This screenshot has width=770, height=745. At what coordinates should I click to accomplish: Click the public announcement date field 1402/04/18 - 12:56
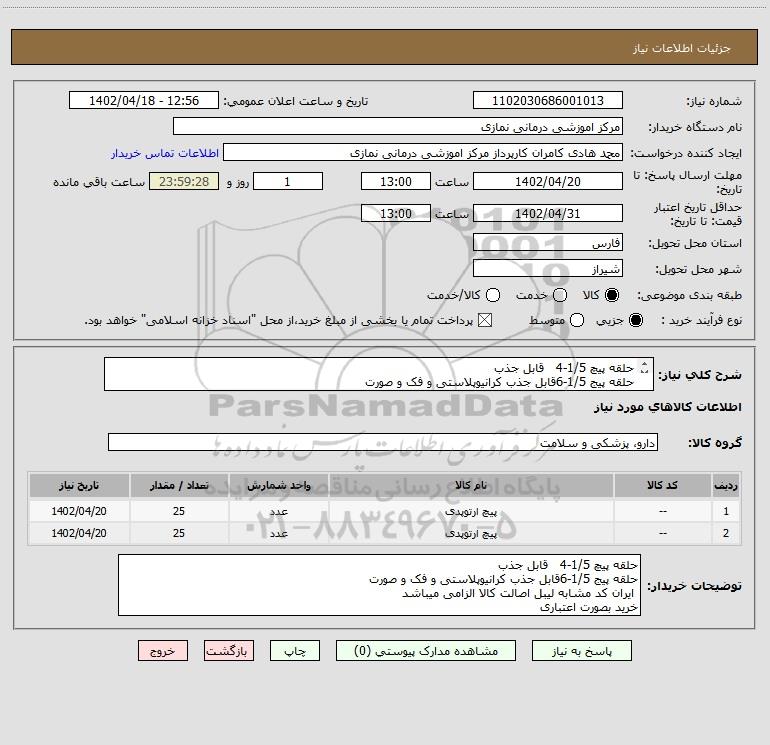144,100
